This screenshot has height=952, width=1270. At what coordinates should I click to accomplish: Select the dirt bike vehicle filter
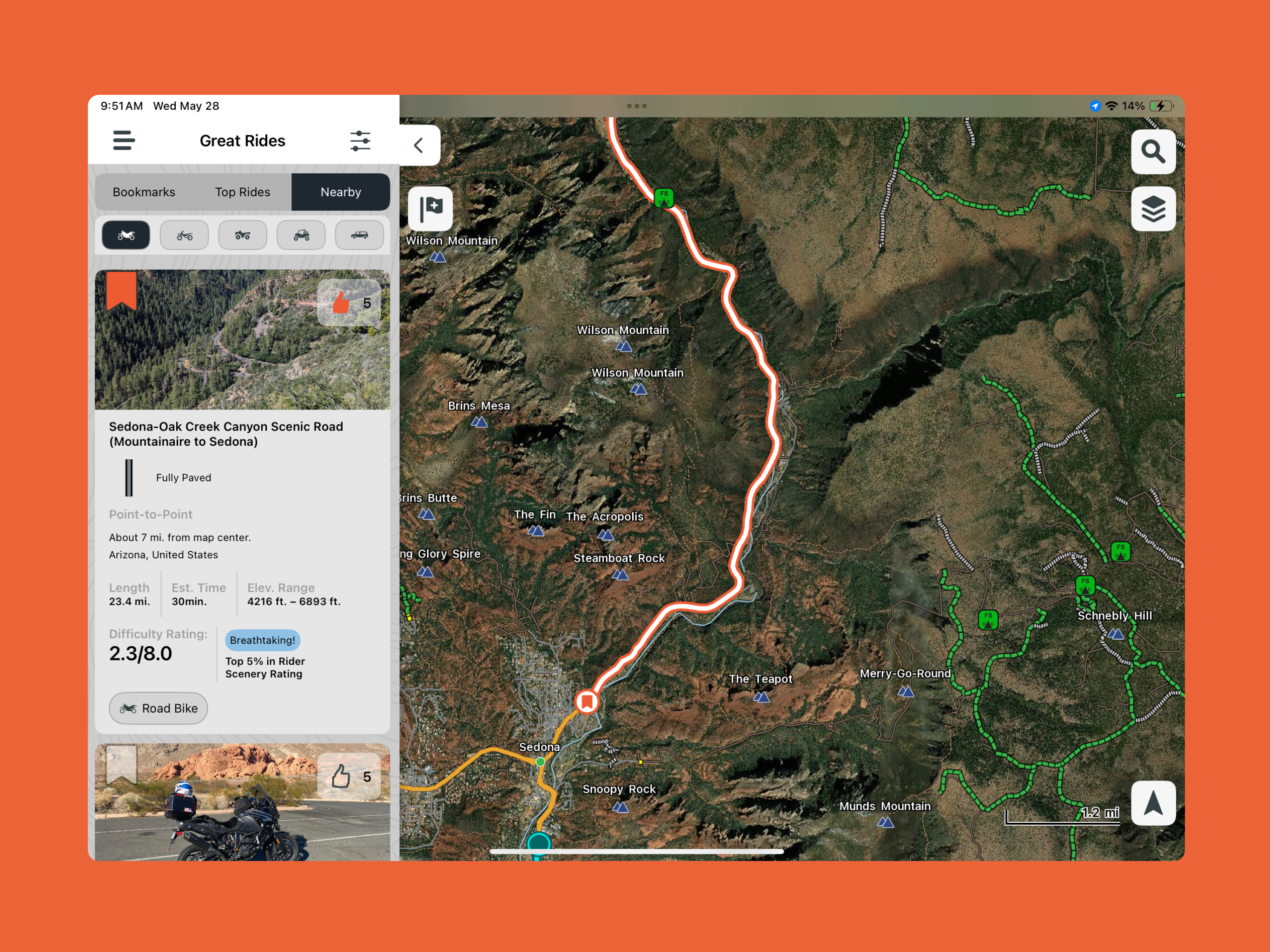tap(184, 235)
